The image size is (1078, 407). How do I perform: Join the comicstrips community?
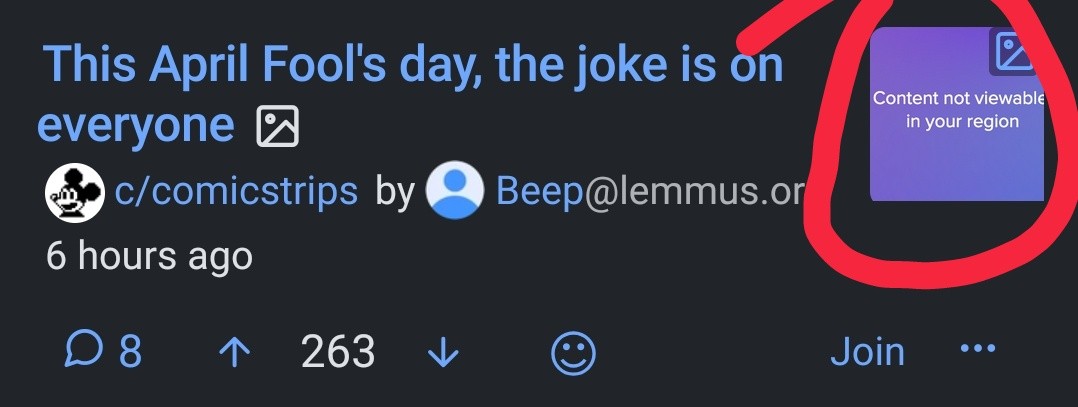[x=867, y=352]
